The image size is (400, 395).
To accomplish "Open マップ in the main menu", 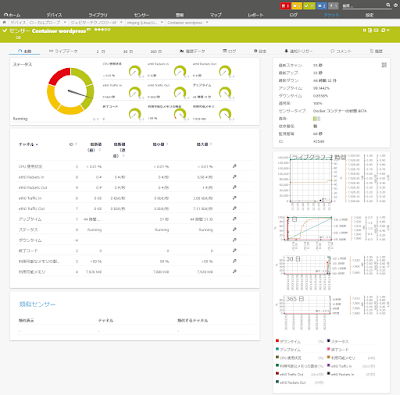I will [216, 15].
